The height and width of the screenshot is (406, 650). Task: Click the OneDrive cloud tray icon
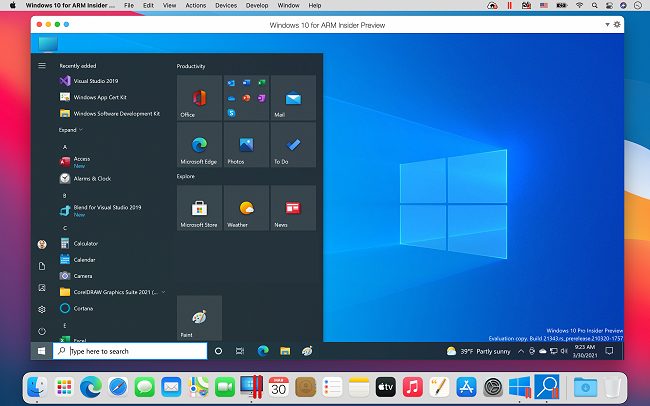coord(543,351)
